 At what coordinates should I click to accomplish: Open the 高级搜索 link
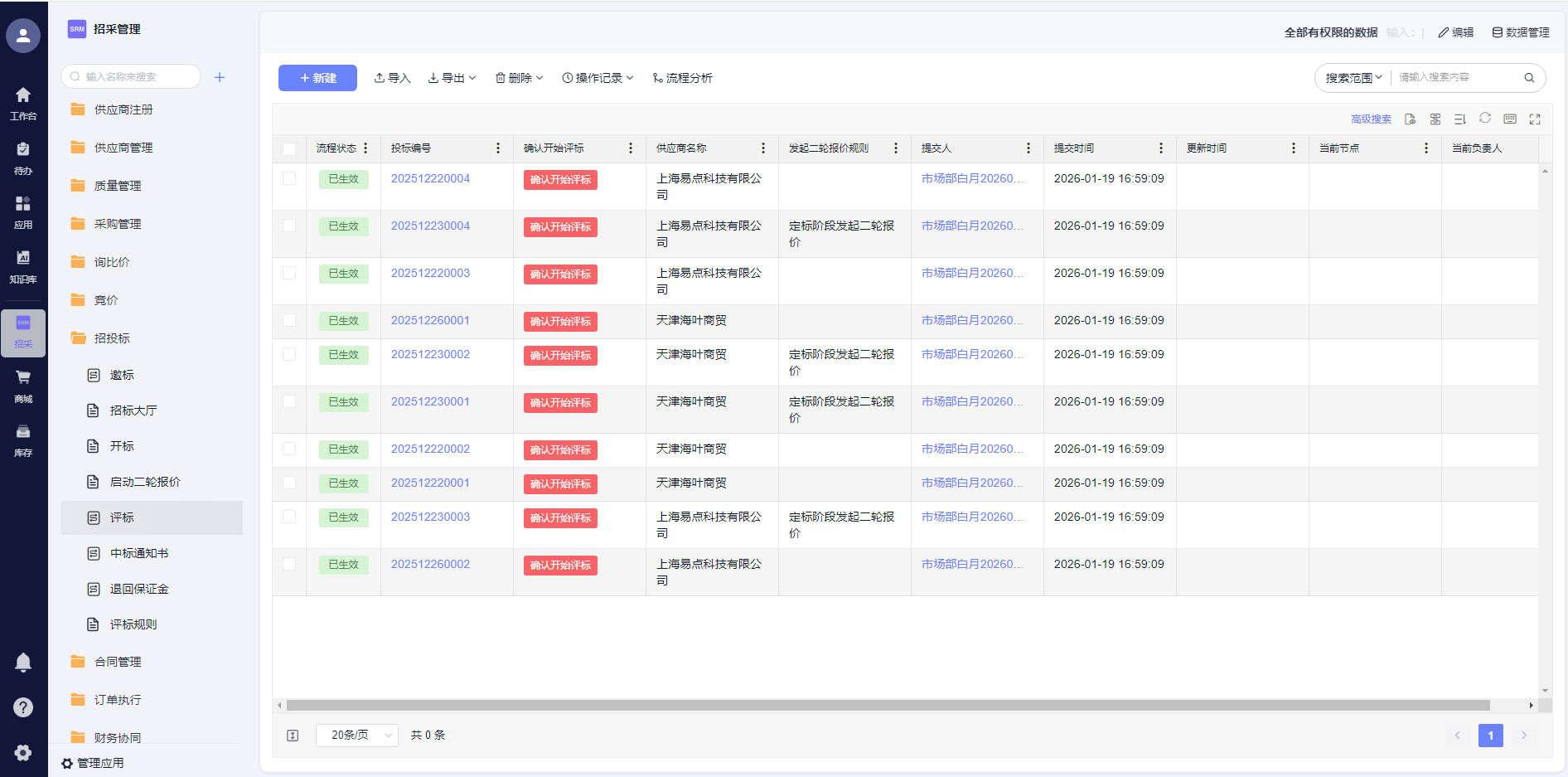click(x=1371, y=119)
